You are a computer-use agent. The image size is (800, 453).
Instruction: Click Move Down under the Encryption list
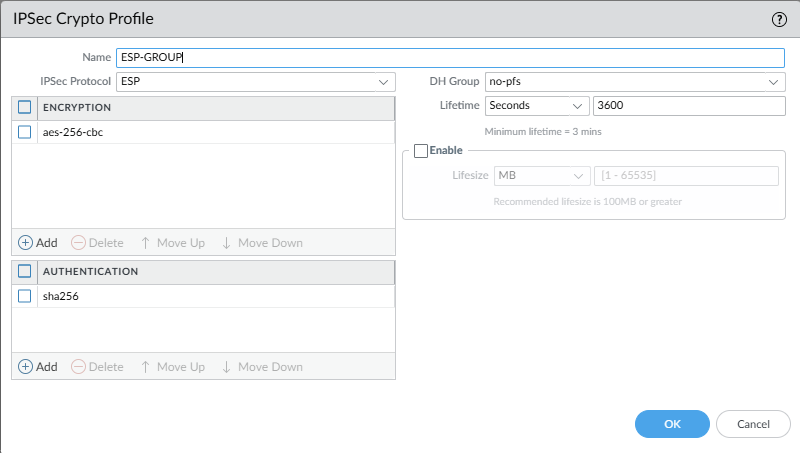click(261, 243)
